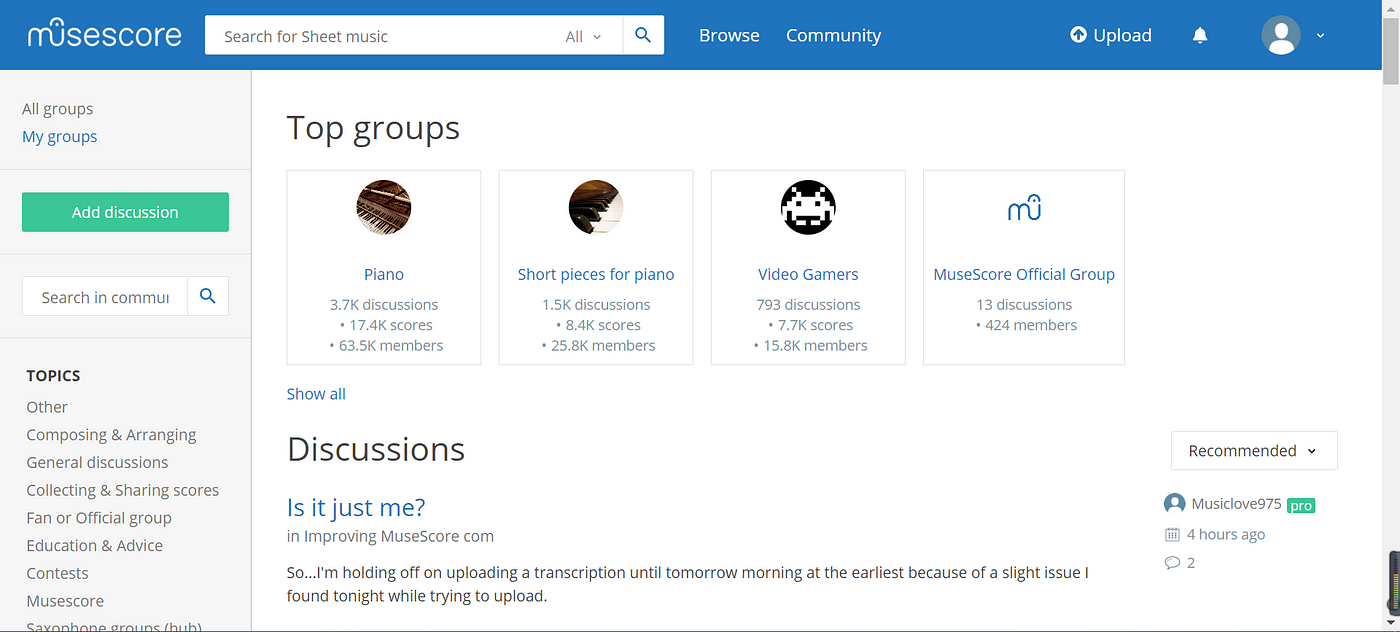The width and height of the screenshot is (1400, 632).
Task: Click the Video Gamers pixel invader icon
Action: [808, 208]
